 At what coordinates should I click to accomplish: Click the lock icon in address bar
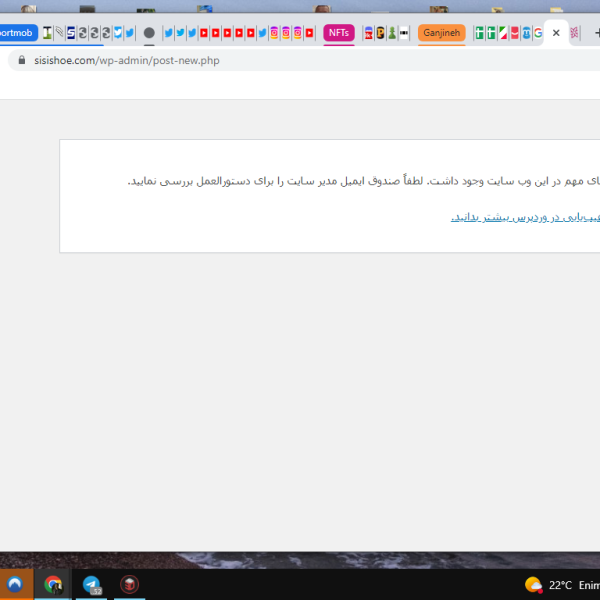21,60
